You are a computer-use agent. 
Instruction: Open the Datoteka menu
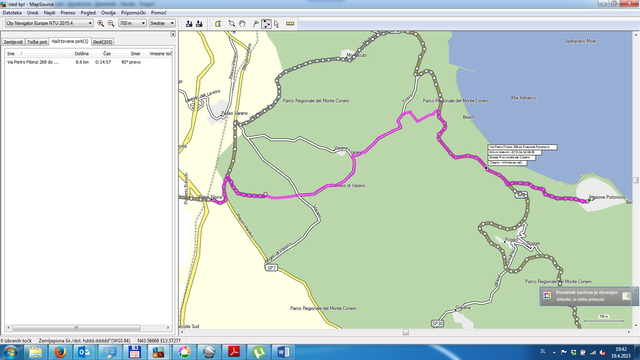(12, 13)
